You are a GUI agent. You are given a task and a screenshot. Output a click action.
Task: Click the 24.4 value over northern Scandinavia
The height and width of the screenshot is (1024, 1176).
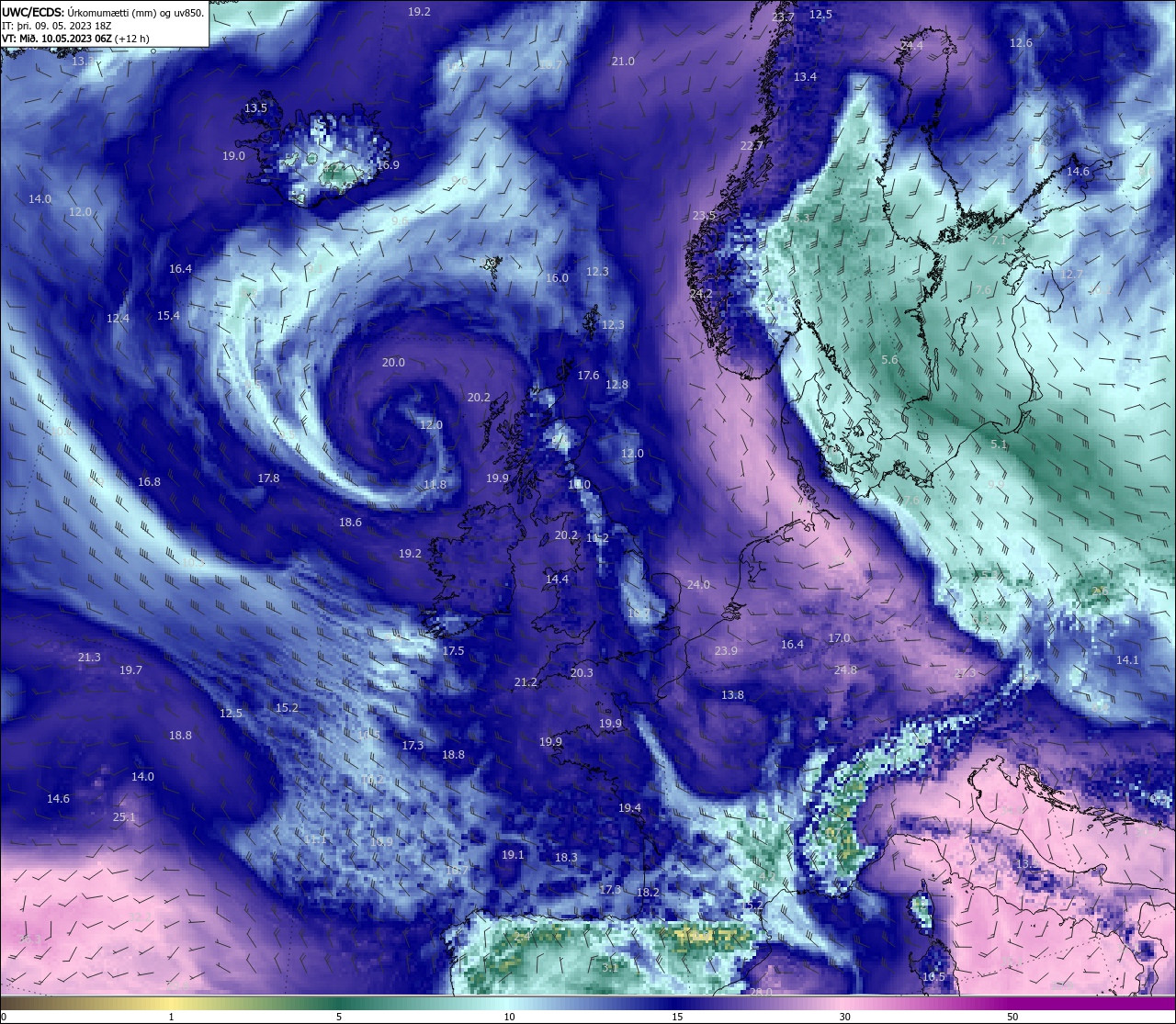pos(912,45)
